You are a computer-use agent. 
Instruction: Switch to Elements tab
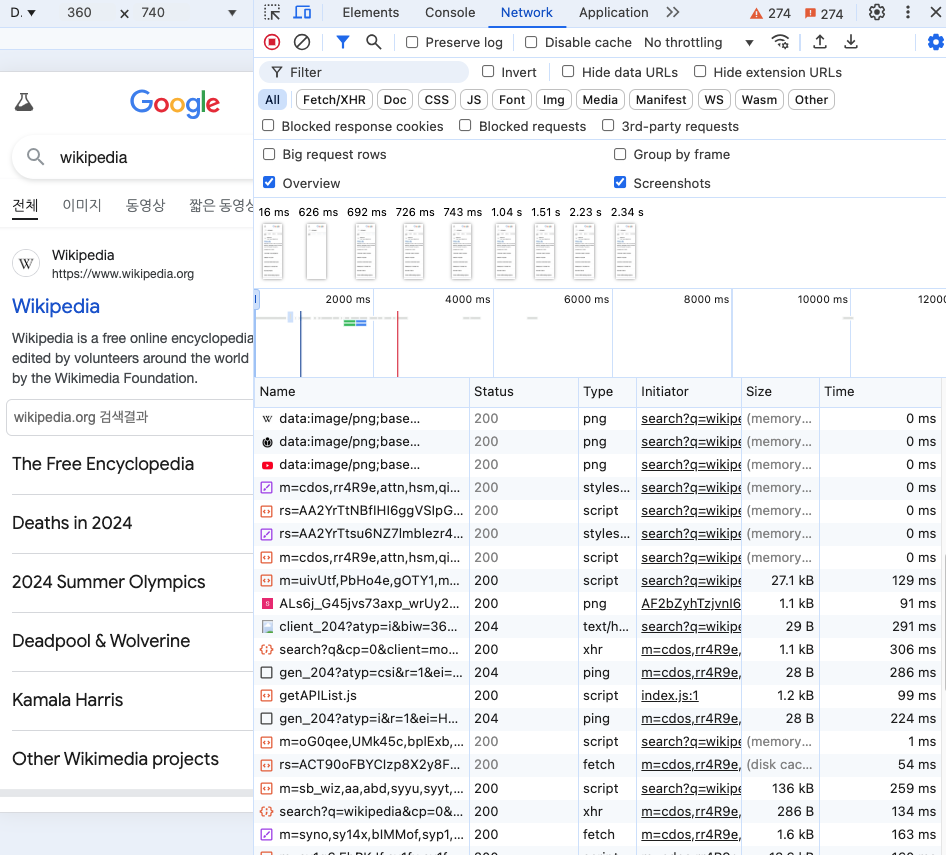pos(370,12)
